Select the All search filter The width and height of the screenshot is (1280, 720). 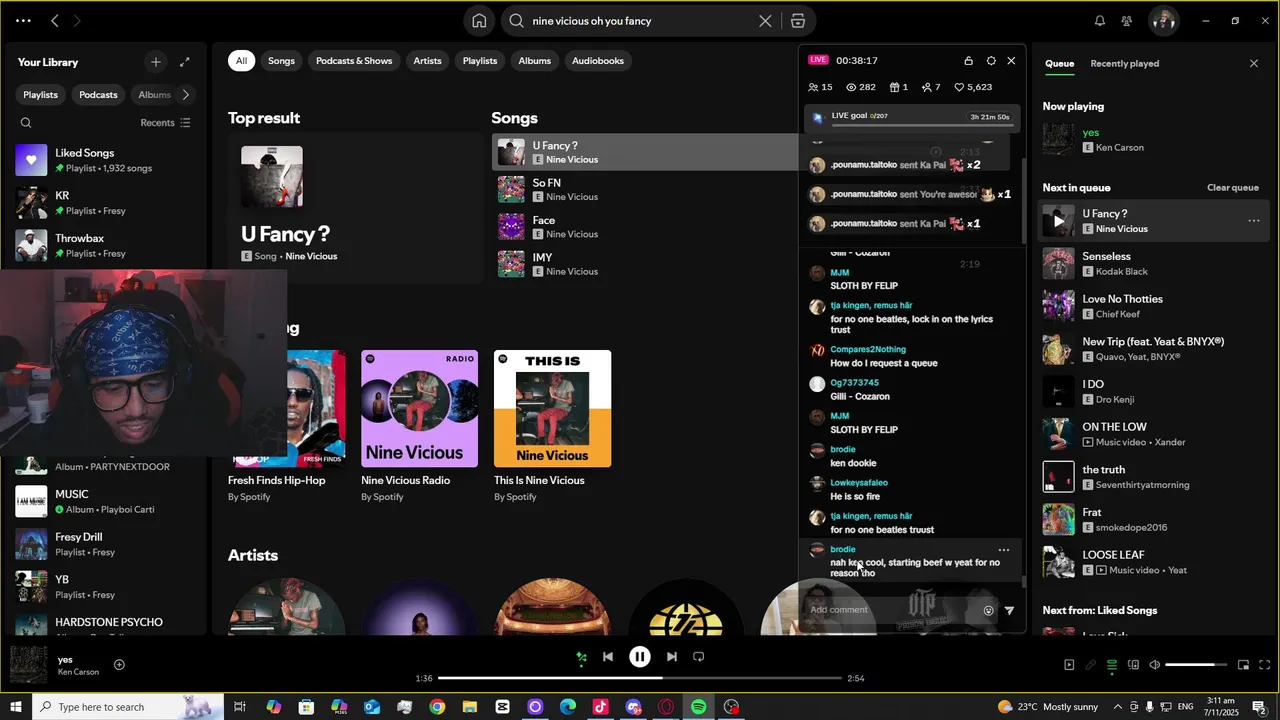241,61
